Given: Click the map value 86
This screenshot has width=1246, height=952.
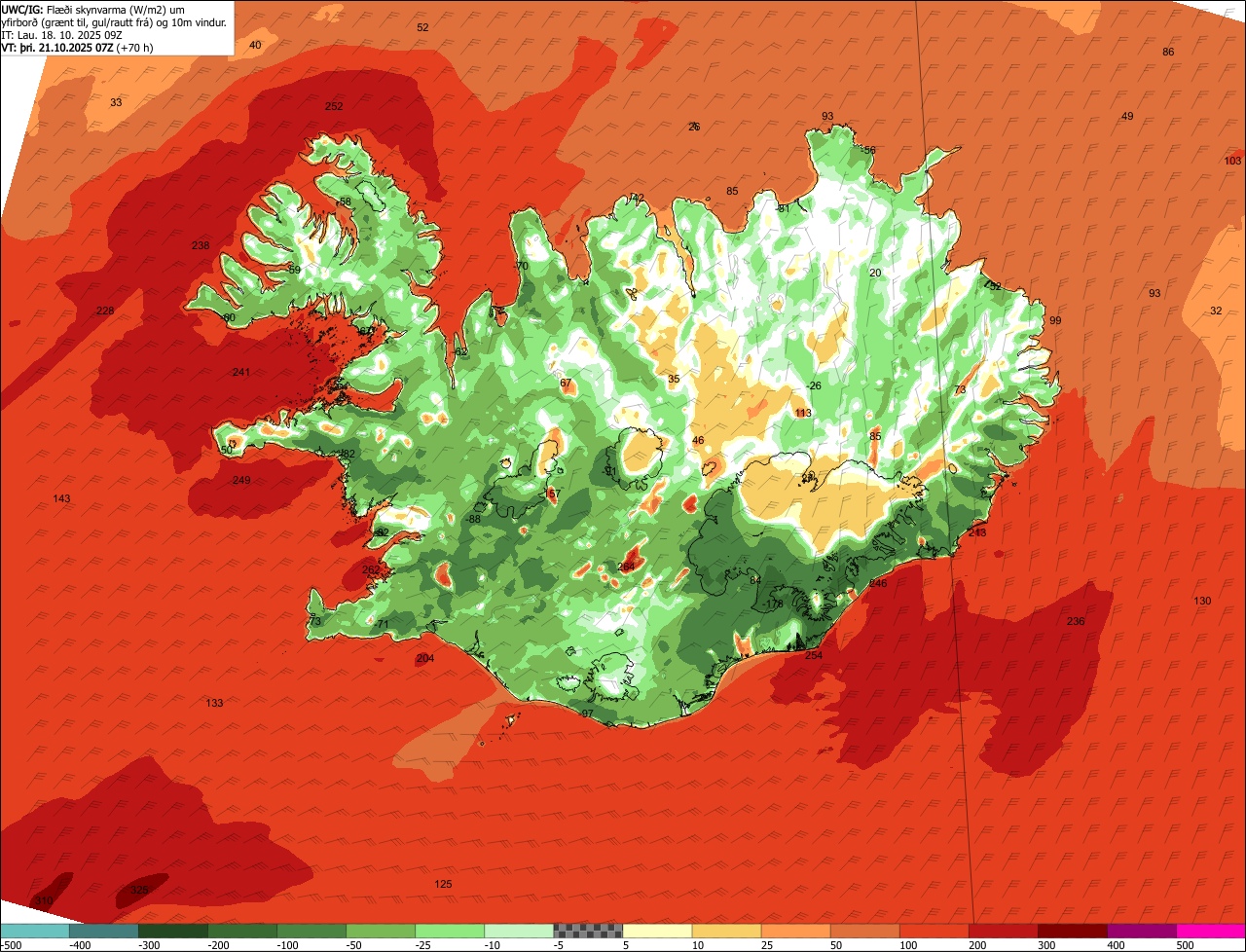Looking at the screenshot, I should (1168, 52).
